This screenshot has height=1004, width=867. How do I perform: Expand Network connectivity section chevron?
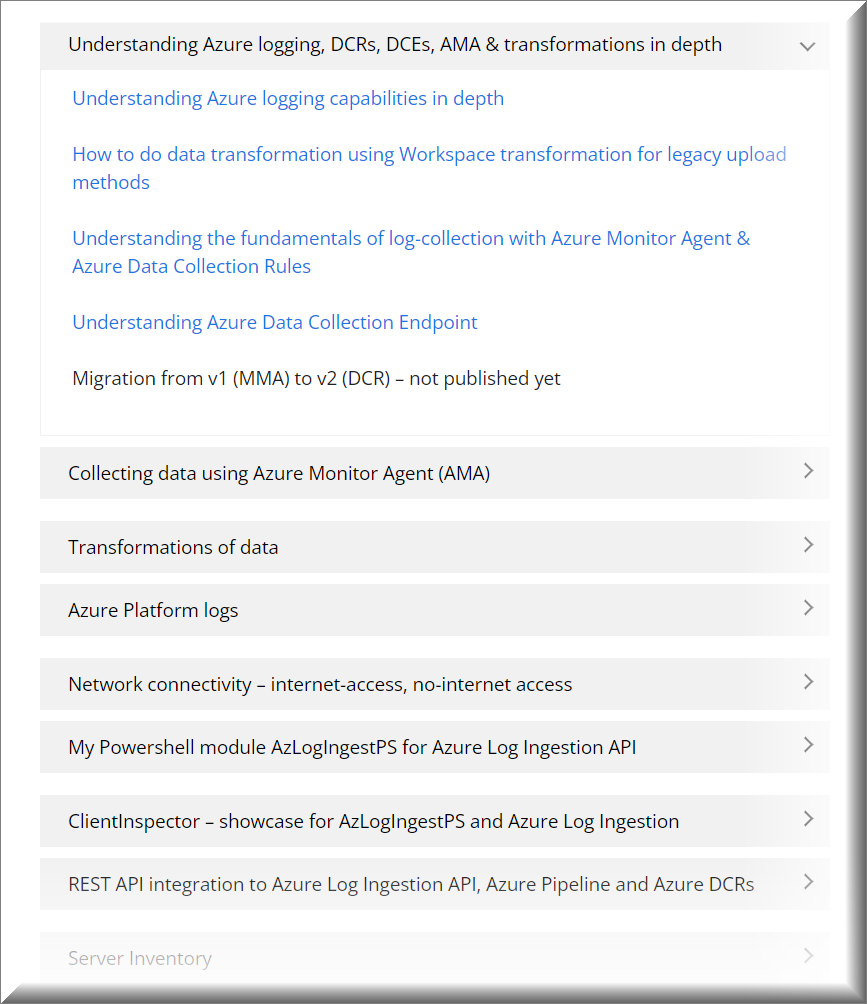[x=808, y=682]
